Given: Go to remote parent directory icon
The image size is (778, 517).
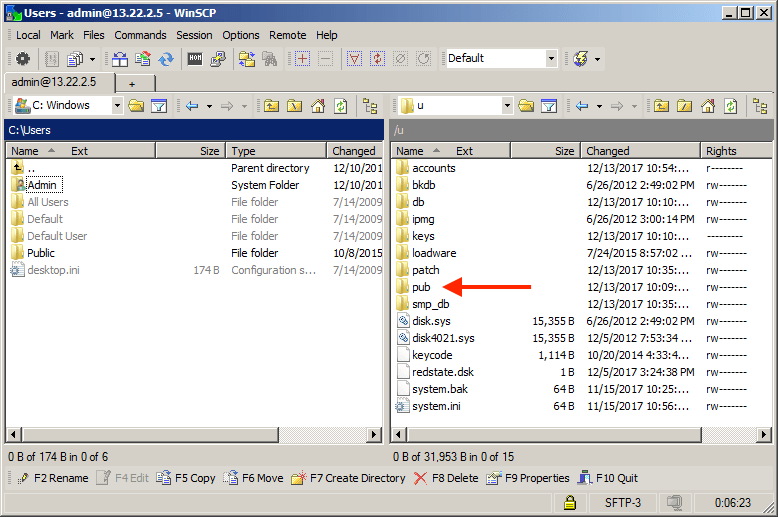Looking at the screenshot, I should pyautogui.click(x=662, y=106).
